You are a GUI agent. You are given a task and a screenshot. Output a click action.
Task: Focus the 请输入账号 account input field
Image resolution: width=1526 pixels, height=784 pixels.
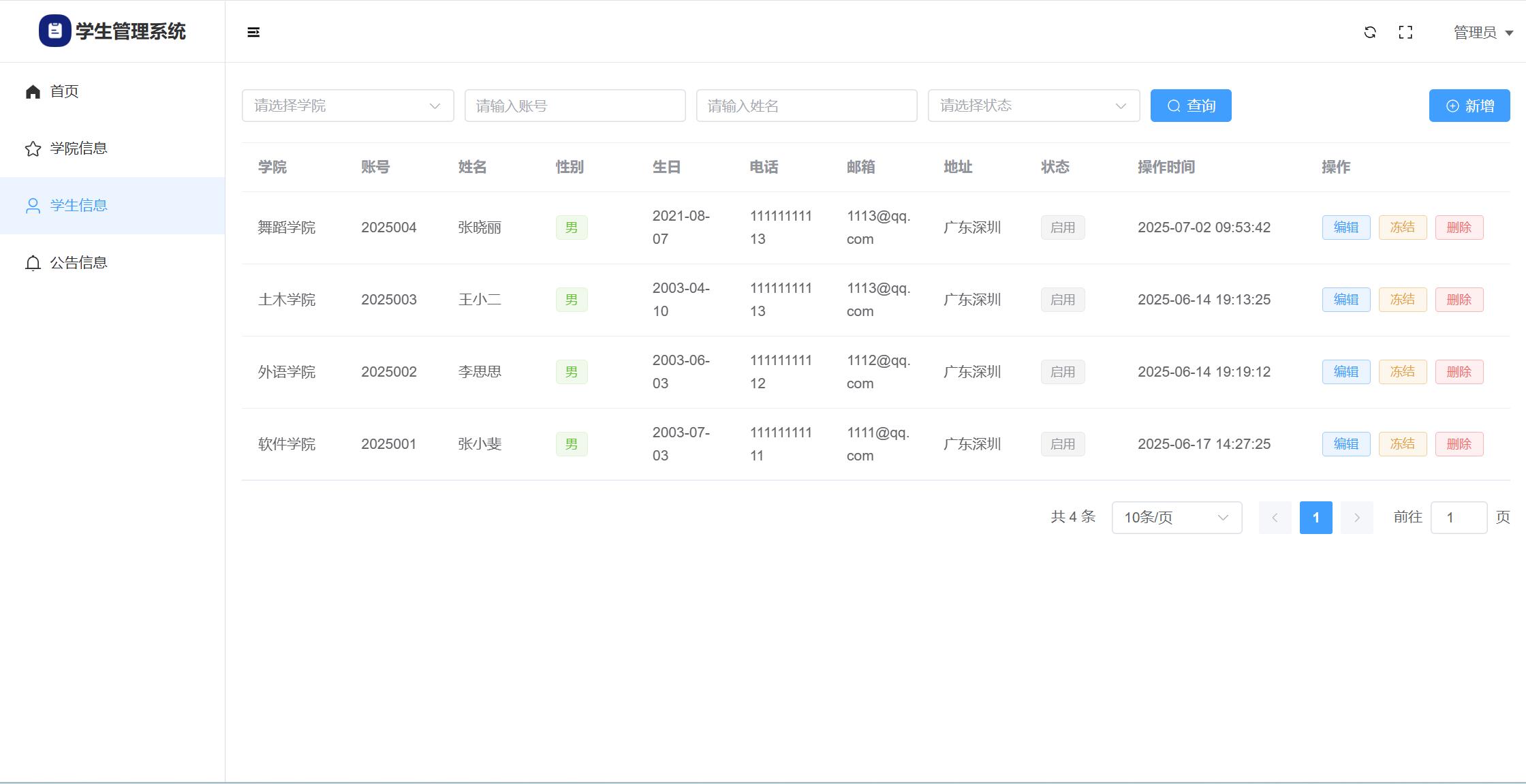point(575,106)
